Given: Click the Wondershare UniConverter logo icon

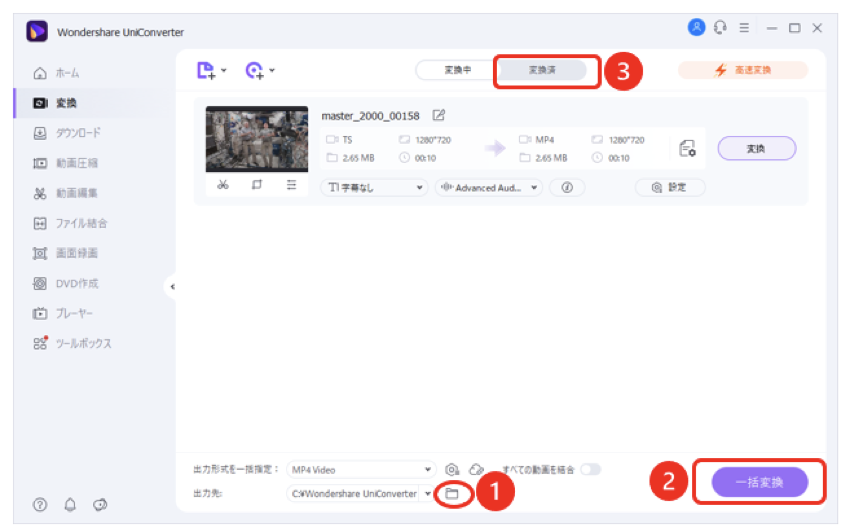Looking at the screenshot, I should tap(37, 31).
